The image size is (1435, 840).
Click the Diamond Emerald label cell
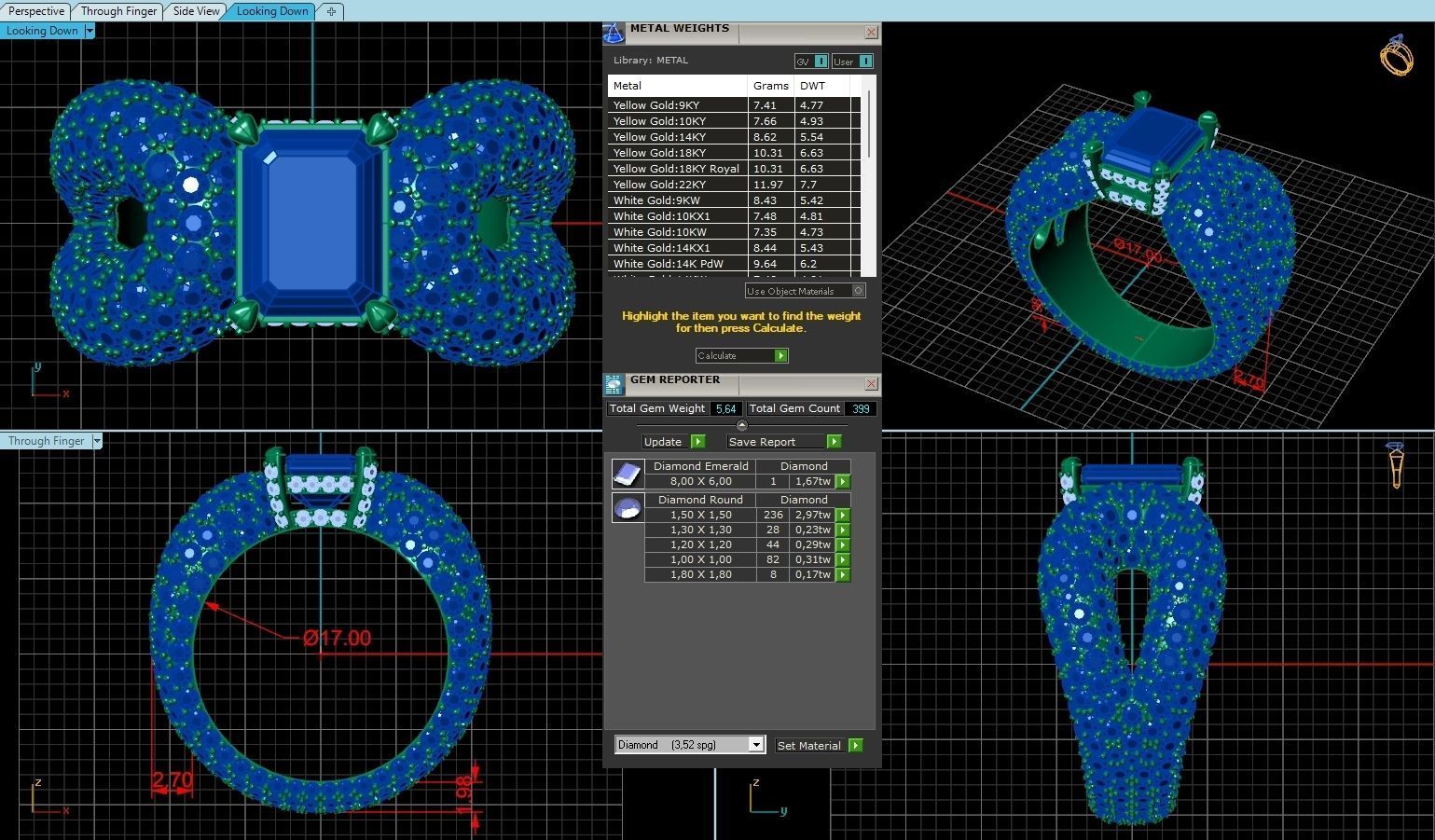700,466
